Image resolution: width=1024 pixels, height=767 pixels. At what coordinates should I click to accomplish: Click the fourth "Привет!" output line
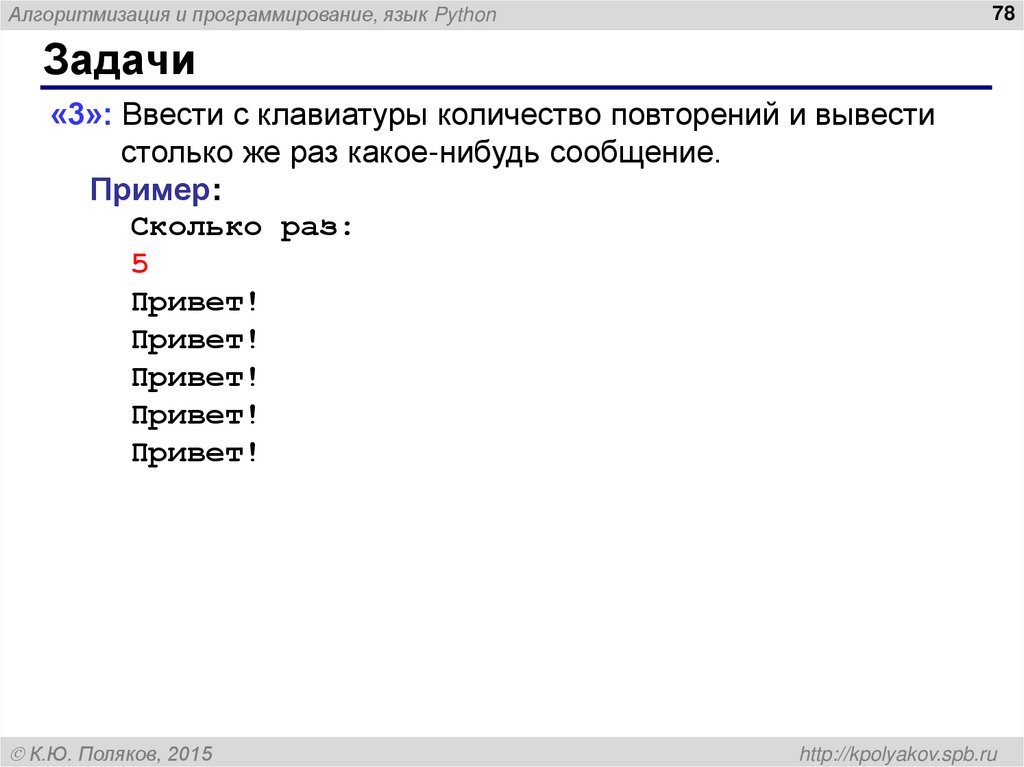click(x=193, y=414)
